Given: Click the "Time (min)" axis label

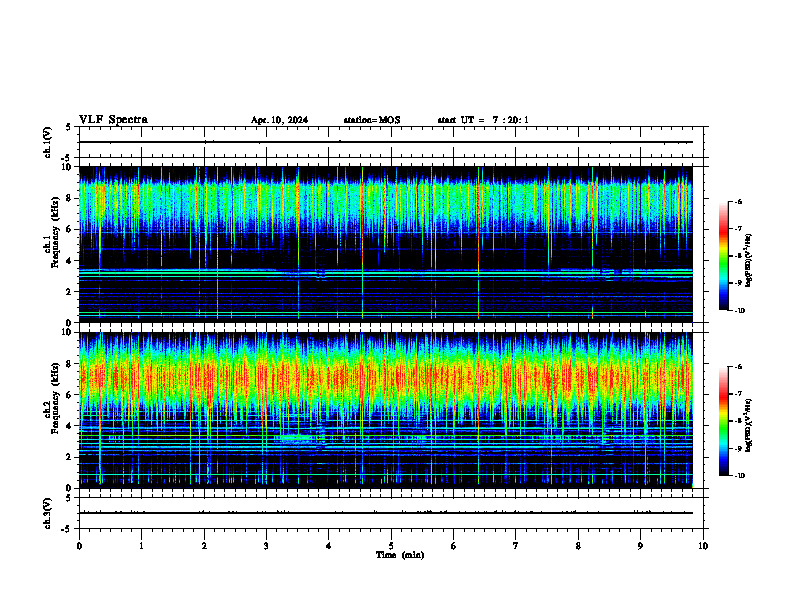Looking at the screenshot, I should coord(400,555).
